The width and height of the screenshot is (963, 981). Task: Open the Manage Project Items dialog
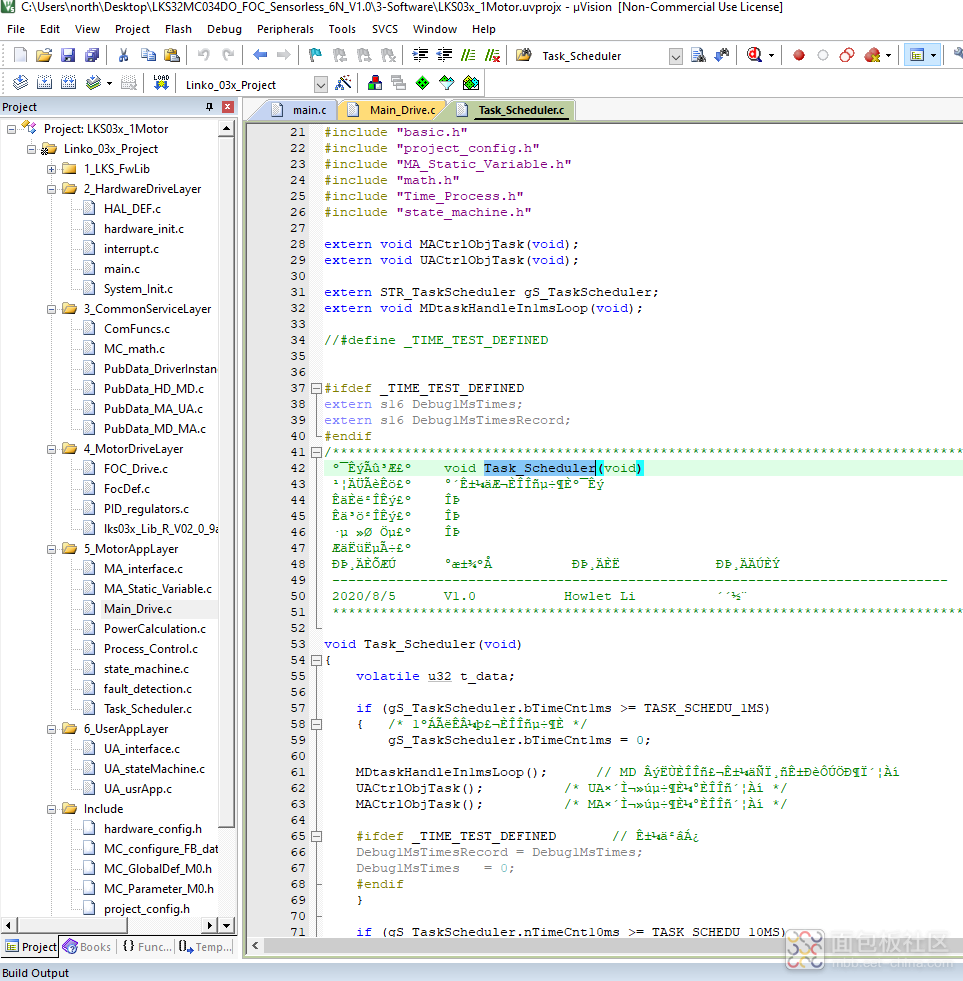point(375,83)
